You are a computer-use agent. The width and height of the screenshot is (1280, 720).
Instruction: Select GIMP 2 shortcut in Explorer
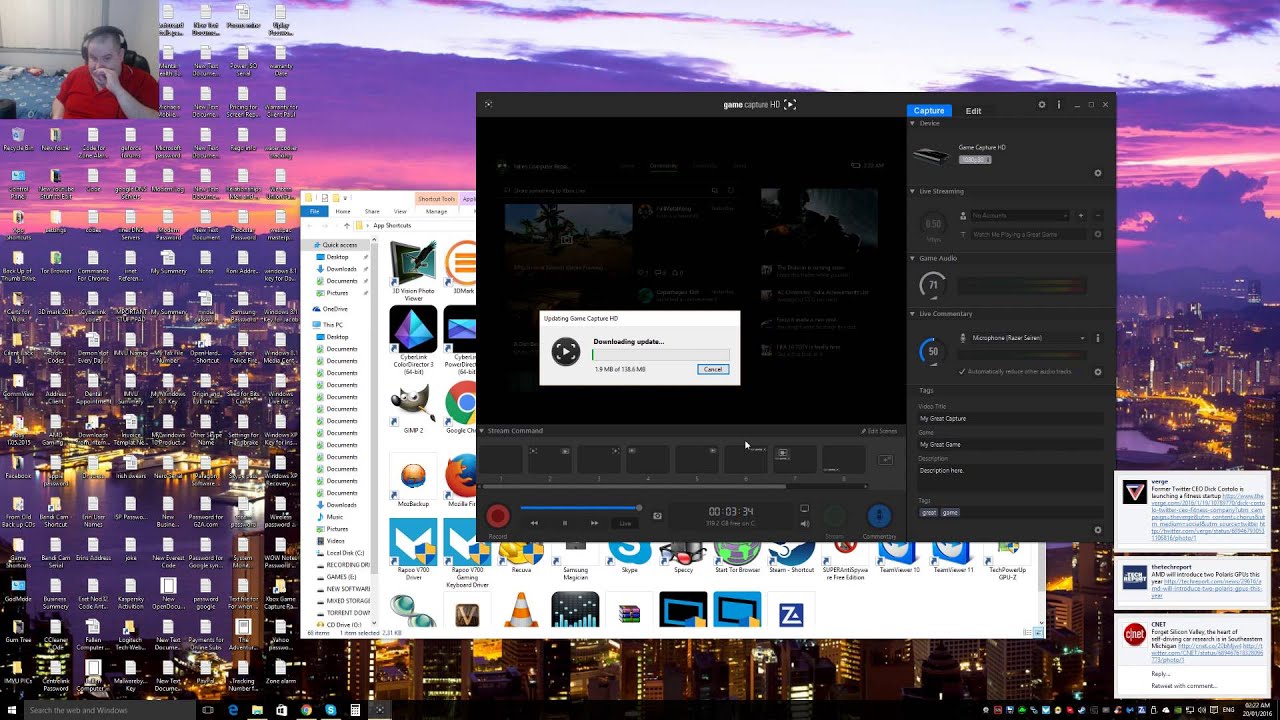(x=413, y=411)
